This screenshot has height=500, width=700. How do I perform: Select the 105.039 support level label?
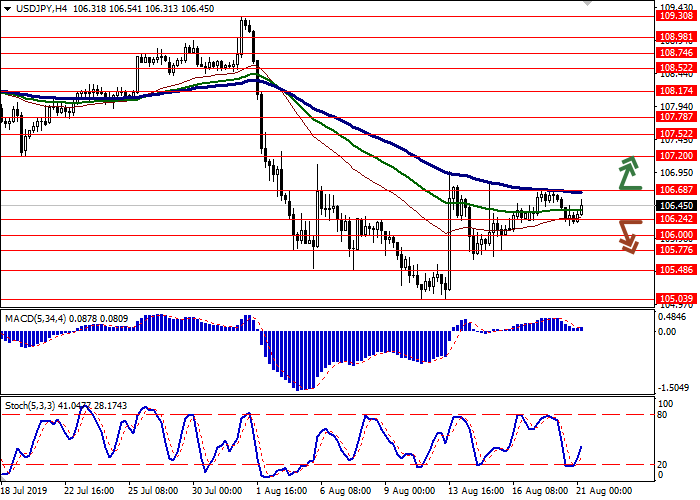(x=676, y=299)
